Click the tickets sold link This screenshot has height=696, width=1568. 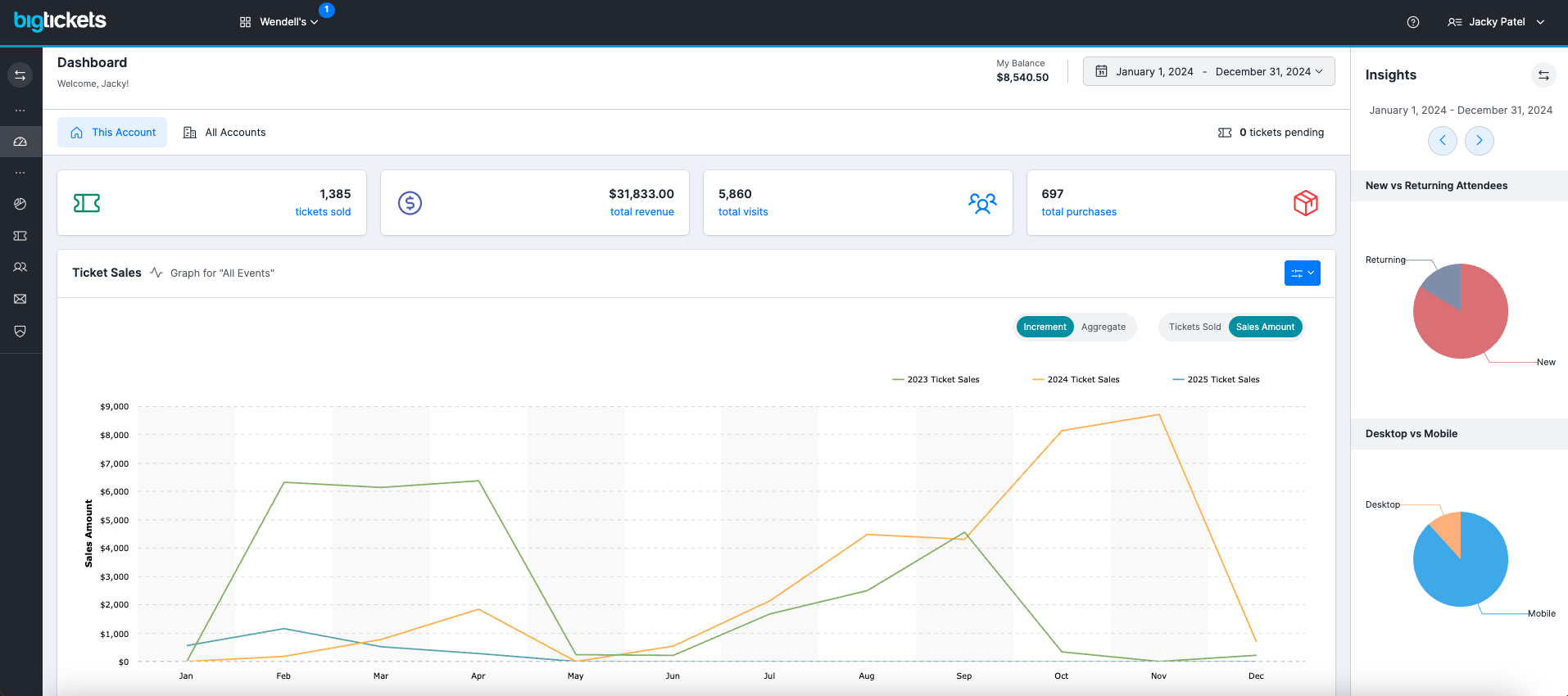point(323,212)
